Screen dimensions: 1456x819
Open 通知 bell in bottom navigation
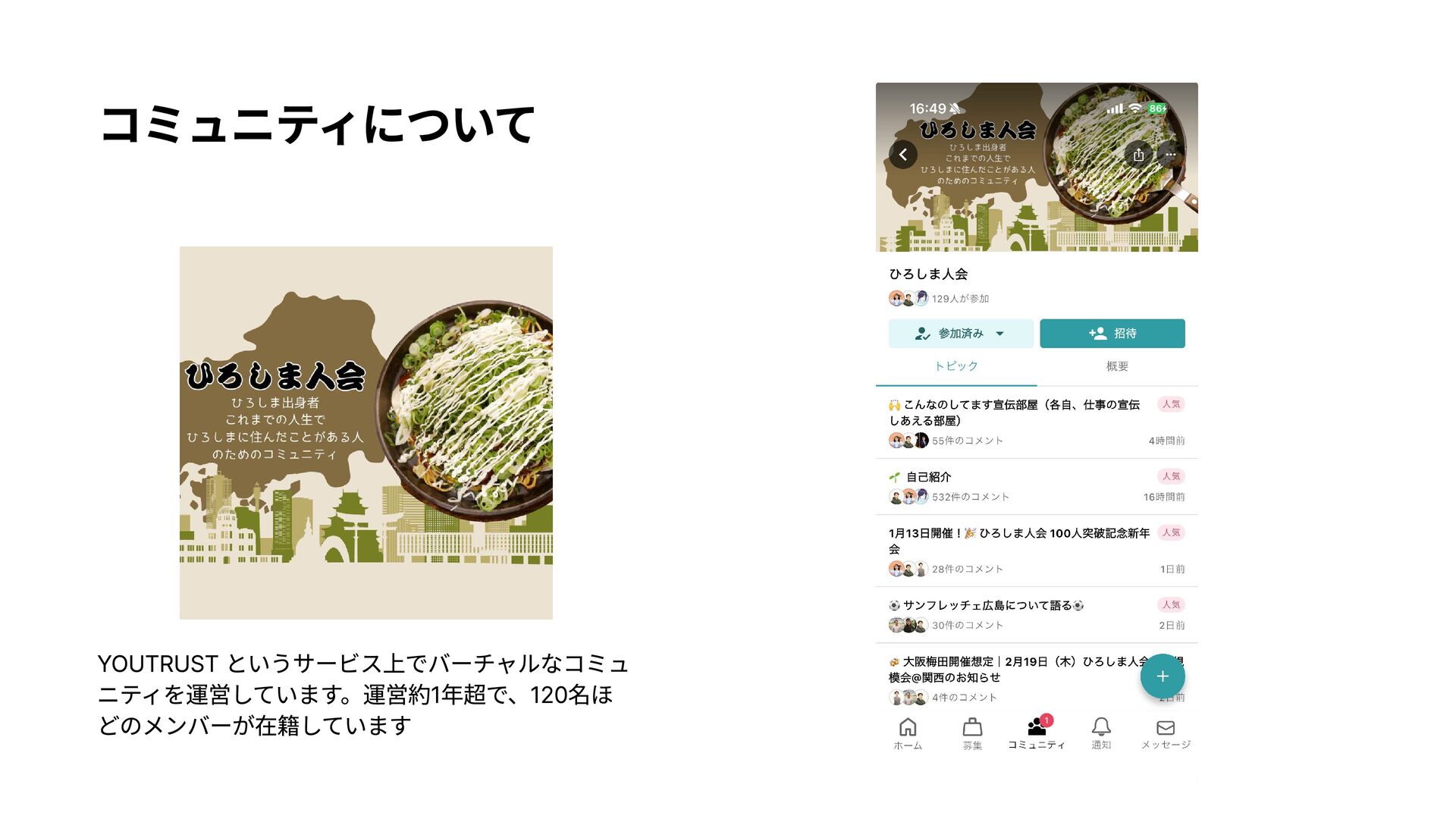point(1101,734)
